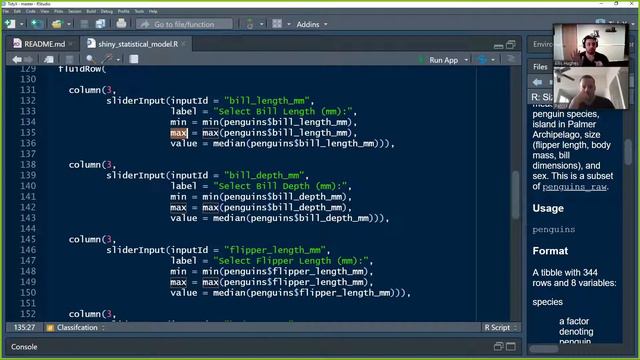Print the current file
This screenshot has width=640, height=360.
point(121,24)
